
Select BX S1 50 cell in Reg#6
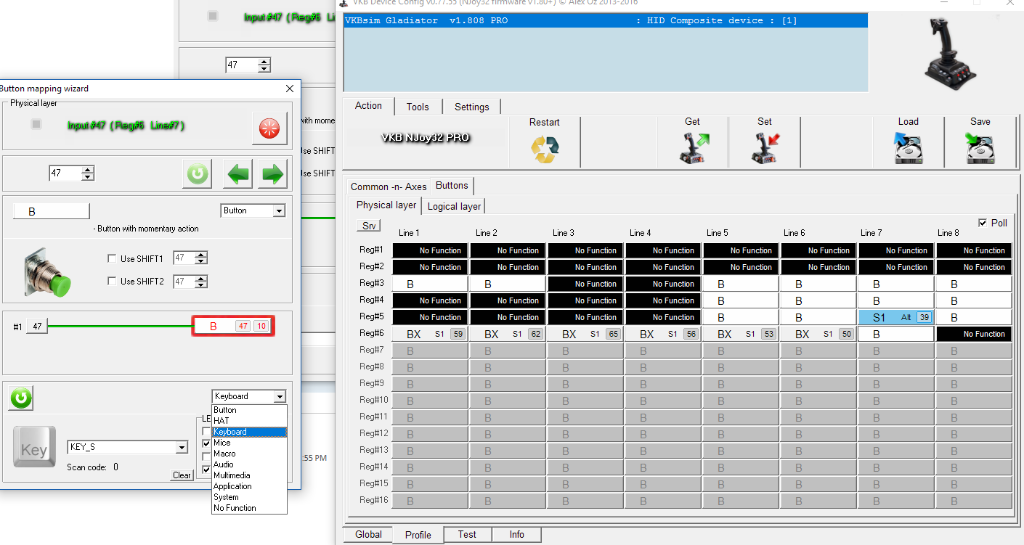(818, 334)
